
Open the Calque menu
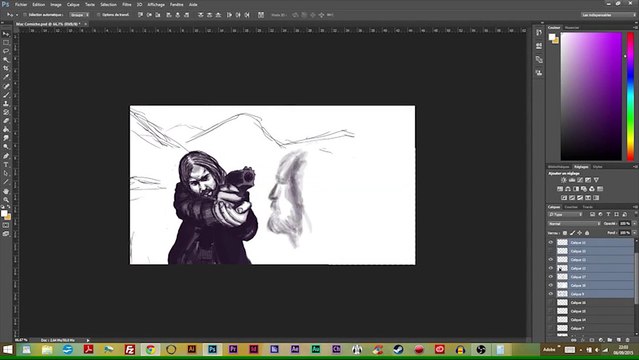pyautogui.click(x=73, y=4)
